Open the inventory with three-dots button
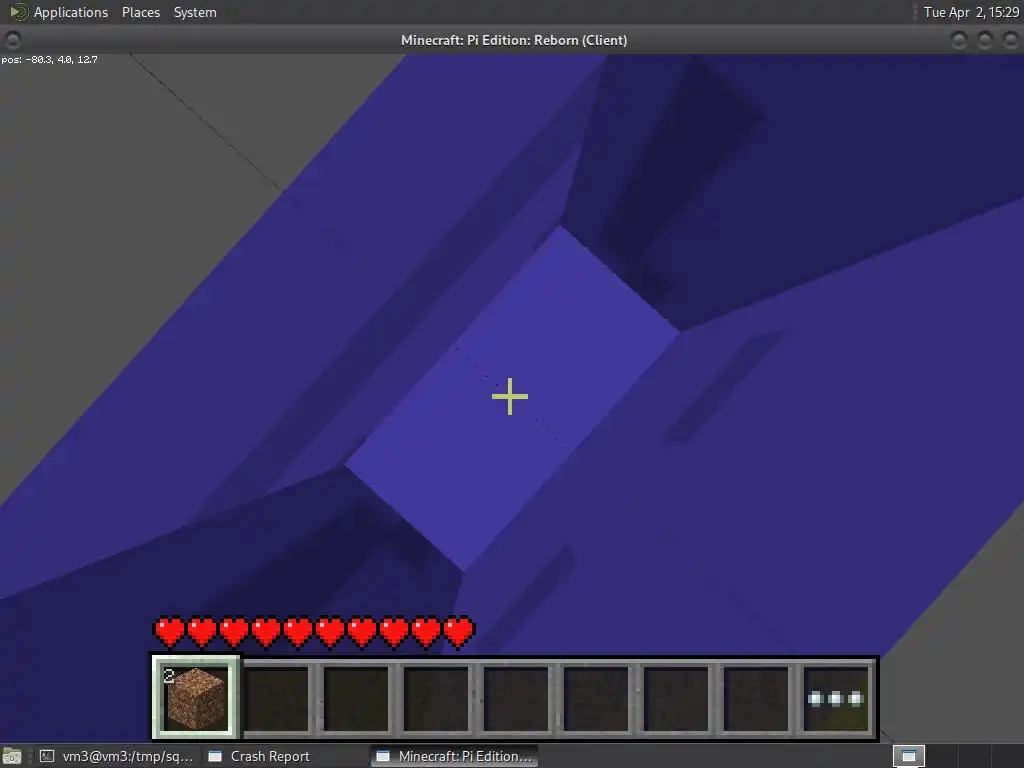 836,699
